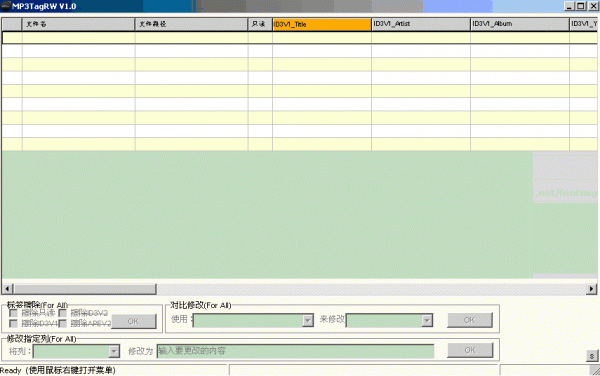Click the ID3V1_Title column header

point(322,24)
